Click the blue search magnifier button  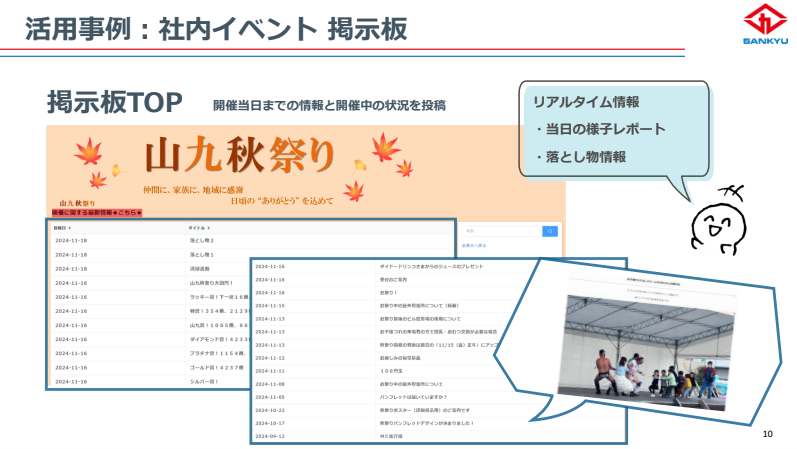(550, 231)
